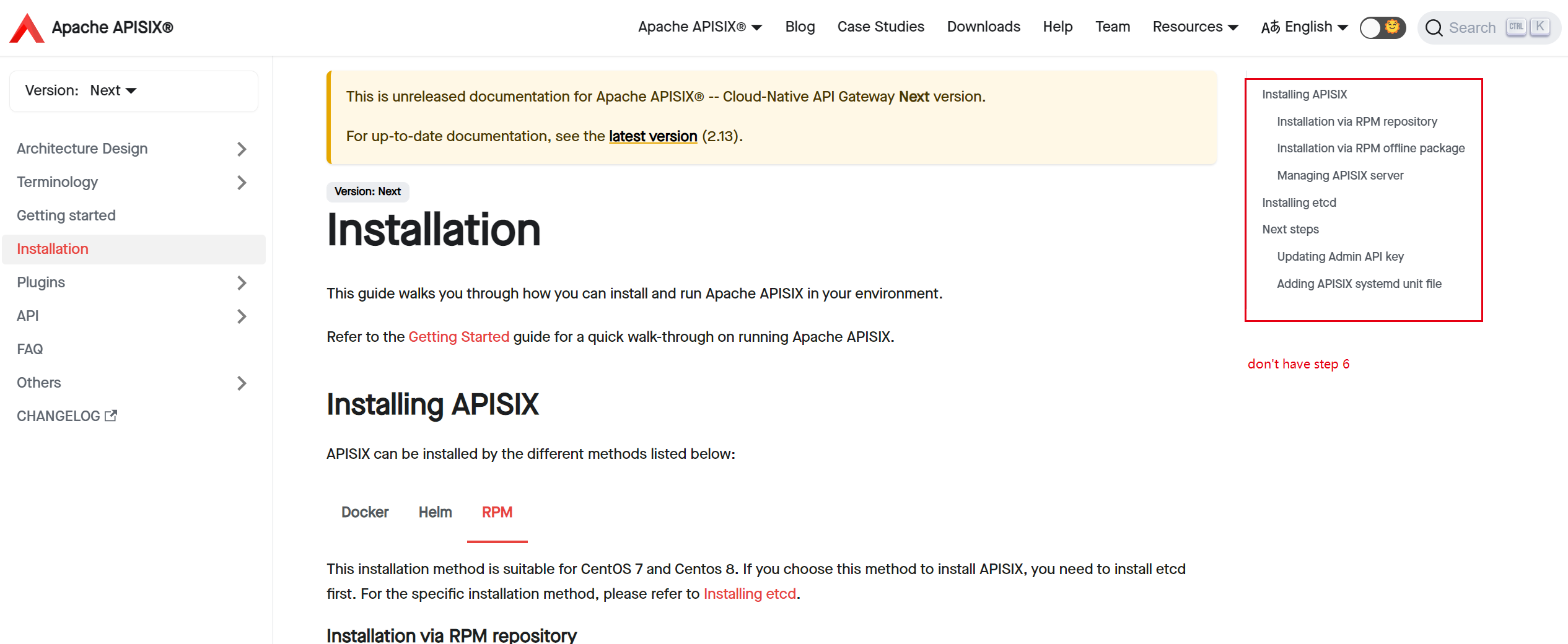Switch to the Helm tab
1568x644 pixels.
[435, 512]
